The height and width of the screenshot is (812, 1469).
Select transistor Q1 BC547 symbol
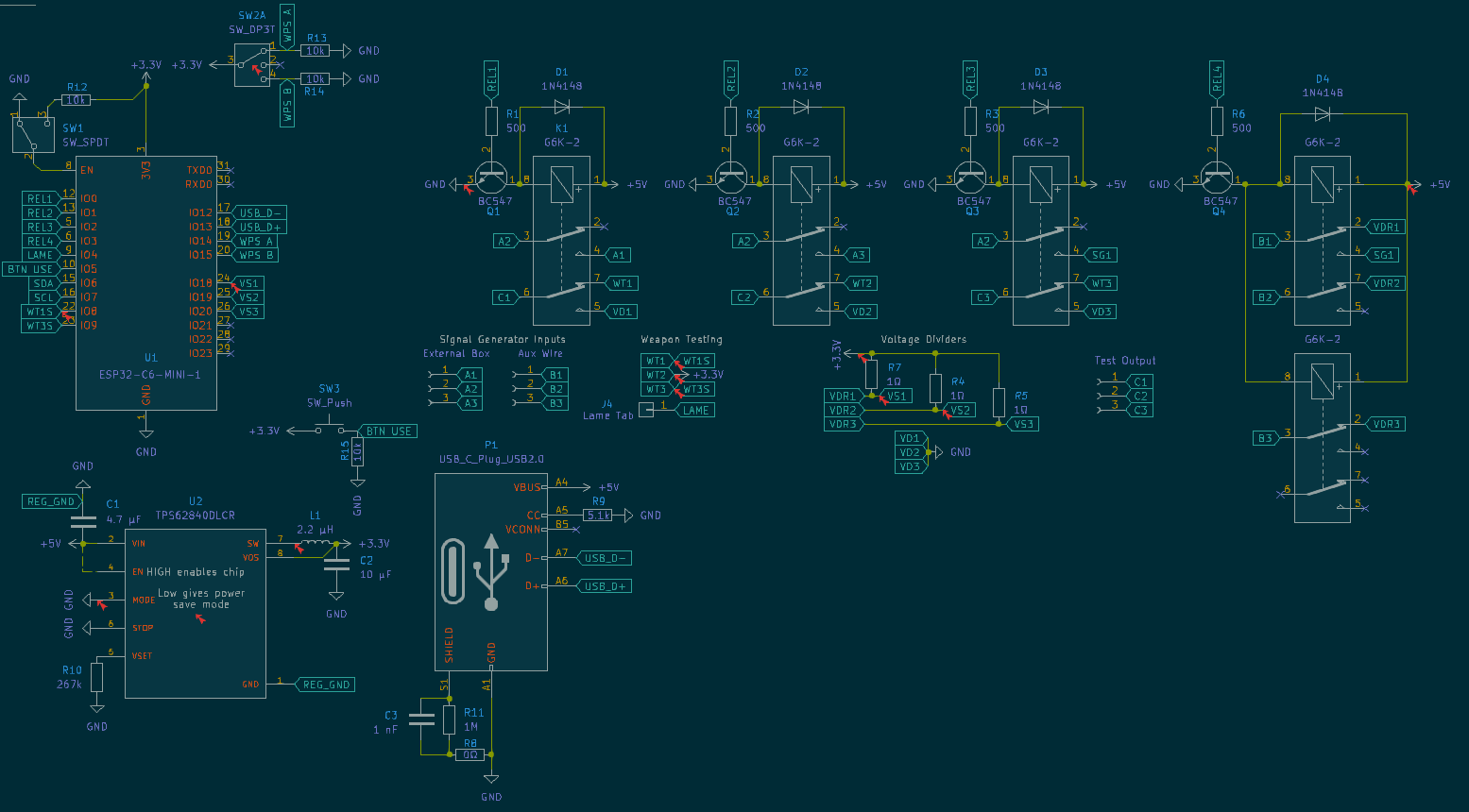[489, 179]
